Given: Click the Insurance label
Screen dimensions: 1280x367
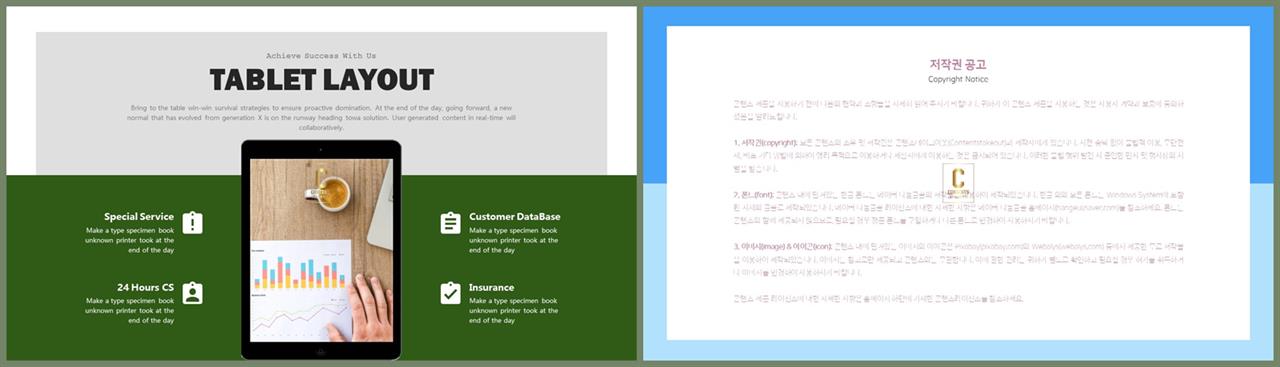Looking at the screenshot, I should tap(492, 287).
